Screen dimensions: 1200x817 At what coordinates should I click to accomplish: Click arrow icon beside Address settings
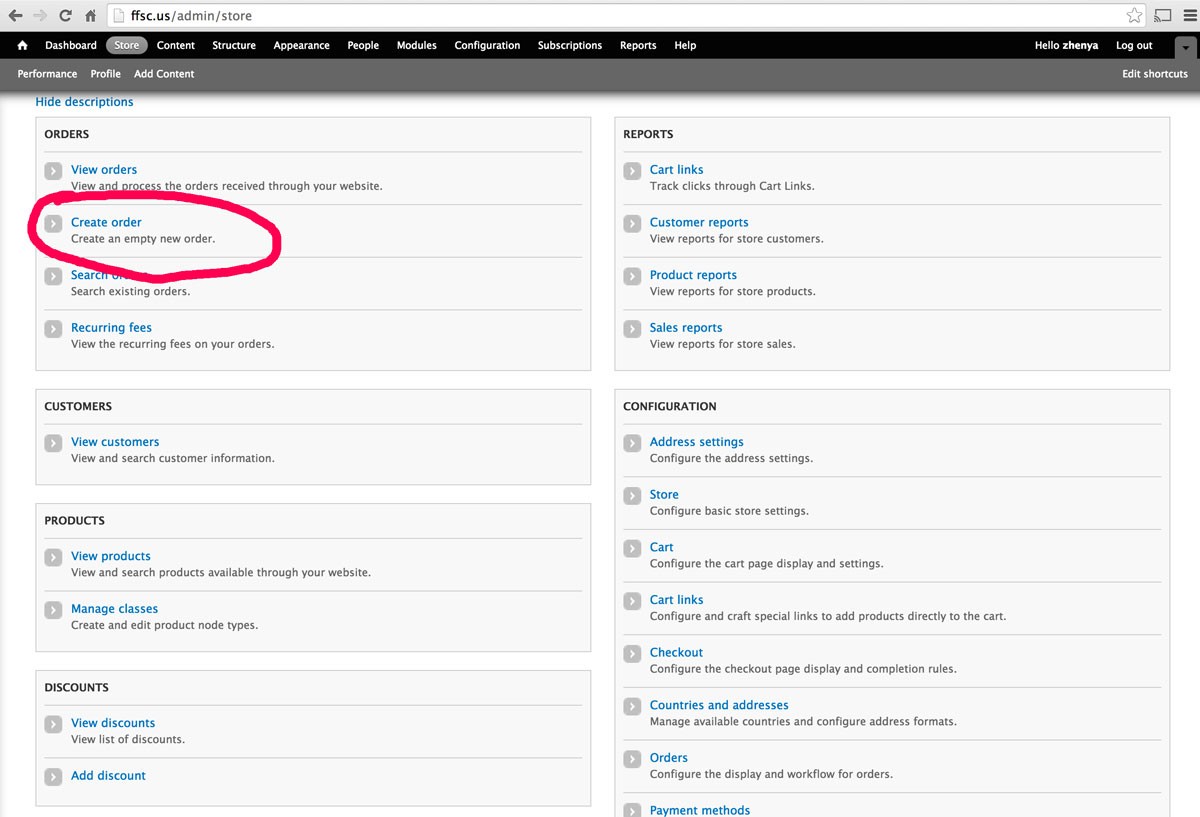(632, 443)
